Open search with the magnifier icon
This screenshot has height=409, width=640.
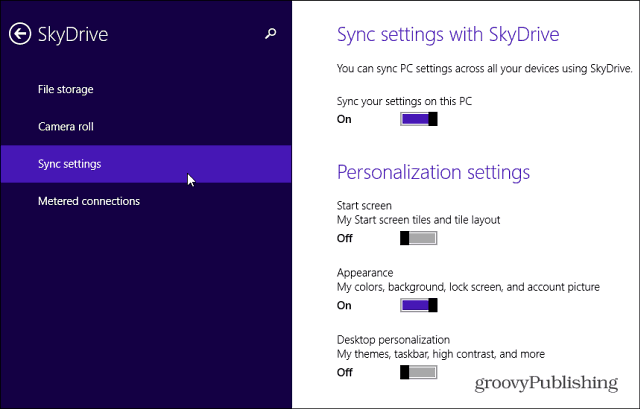[x=271, y=33]
